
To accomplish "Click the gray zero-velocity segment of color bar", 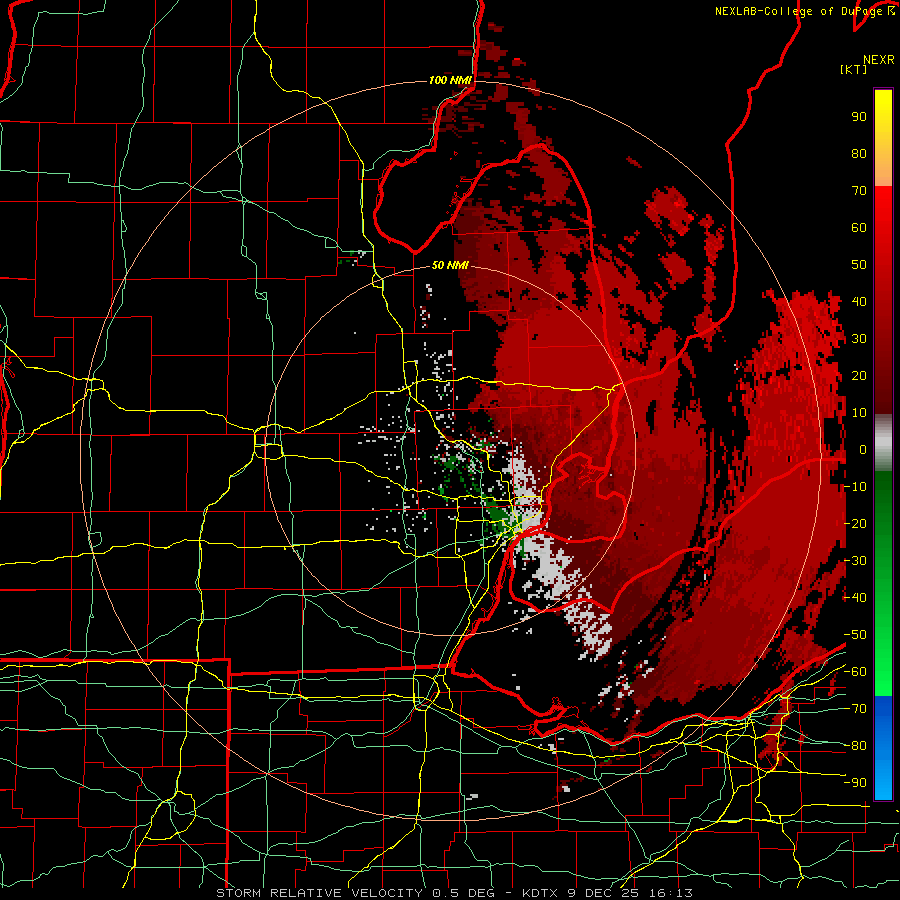I will point(883,443).
